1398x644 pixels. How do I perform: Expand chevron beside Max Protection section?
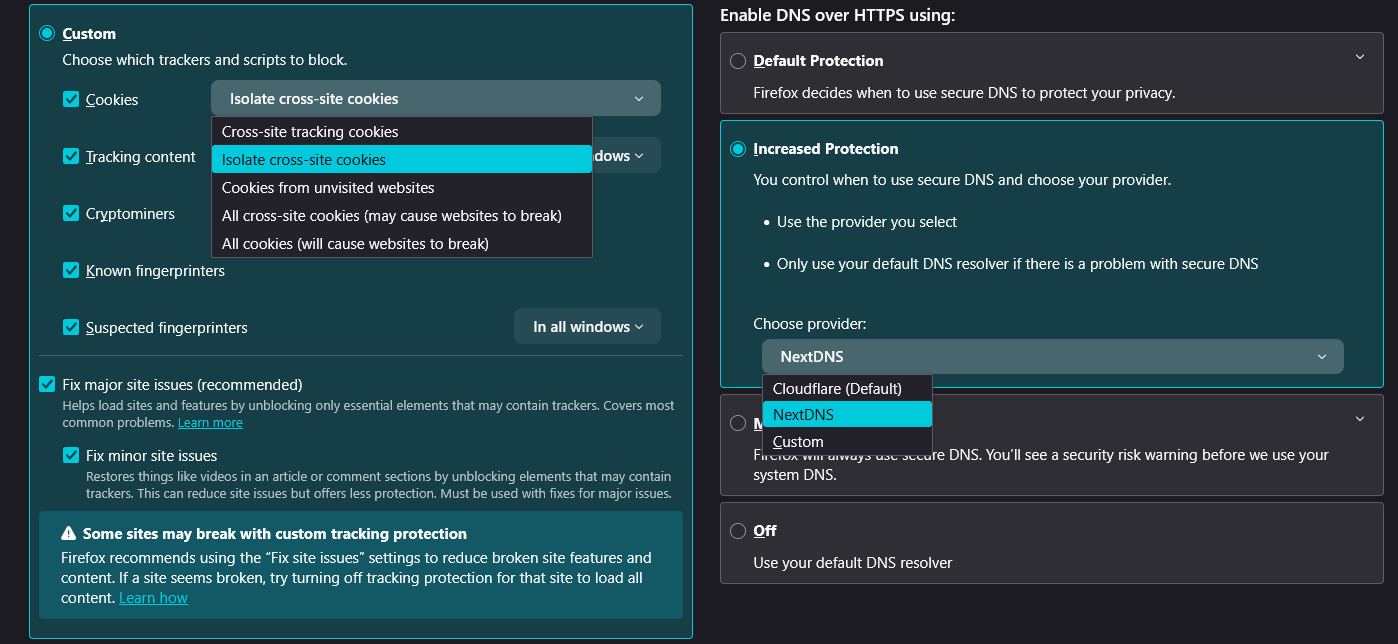tap(1359, 418)
